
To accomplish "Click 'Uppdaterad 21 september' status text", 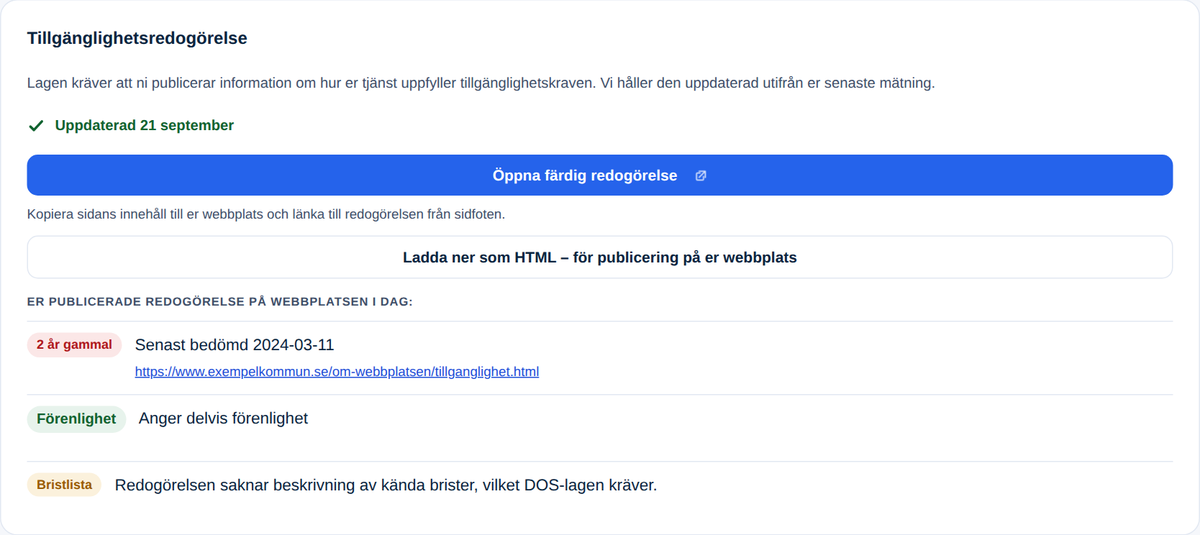I will coord(144,126).
